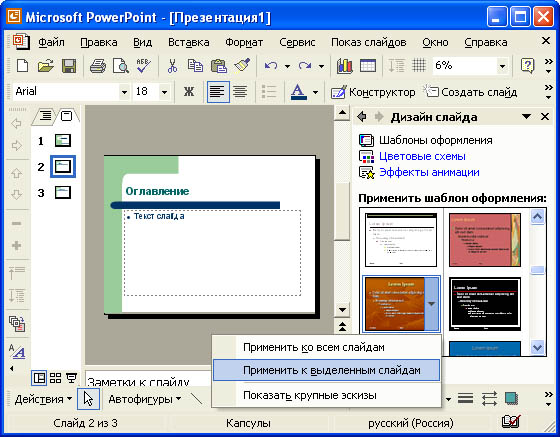Insert a table using the table icon
This screenshot has height=437, width=560.
(x=368, y=66)
